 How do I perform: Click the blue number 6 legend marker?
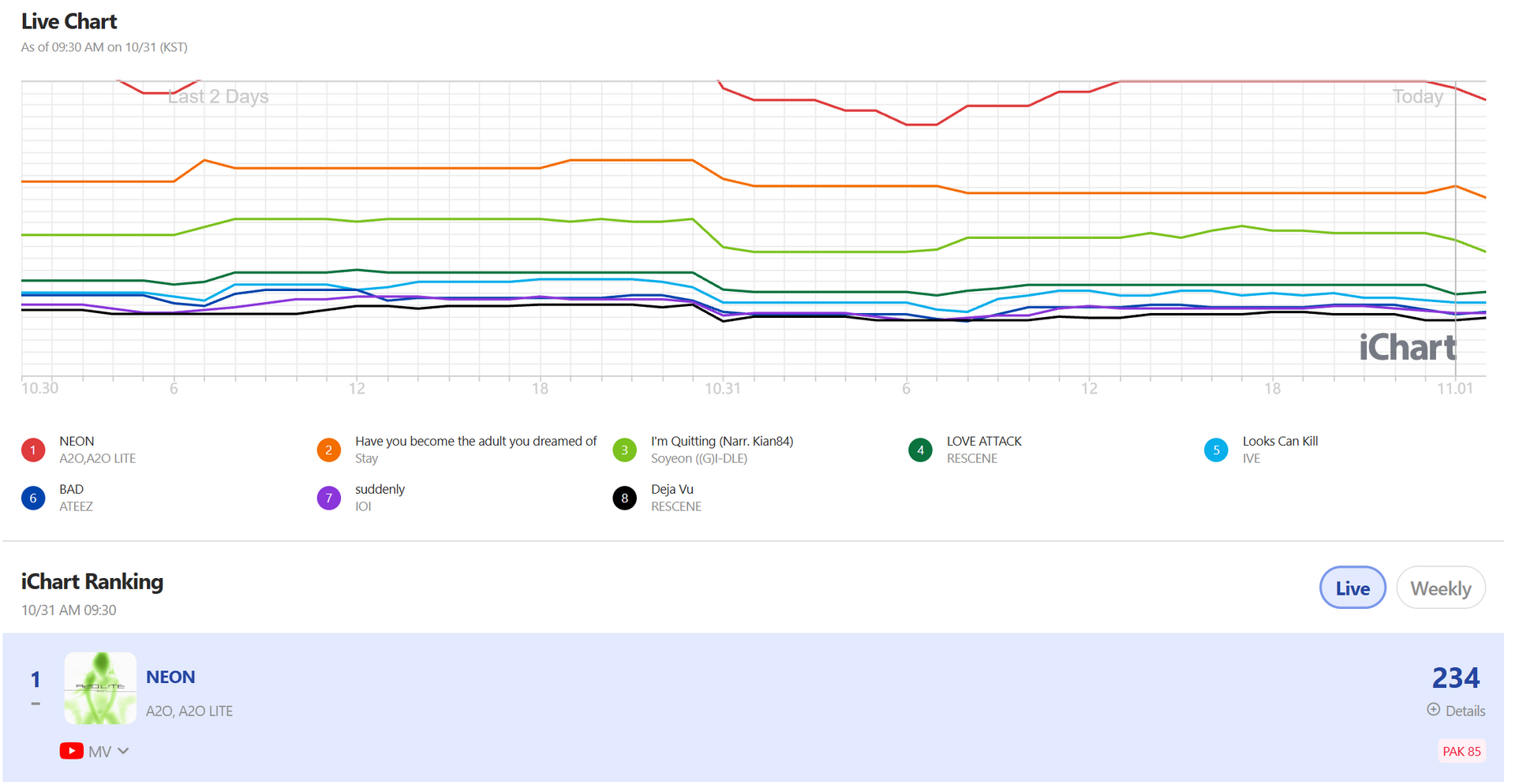point(33,498)
